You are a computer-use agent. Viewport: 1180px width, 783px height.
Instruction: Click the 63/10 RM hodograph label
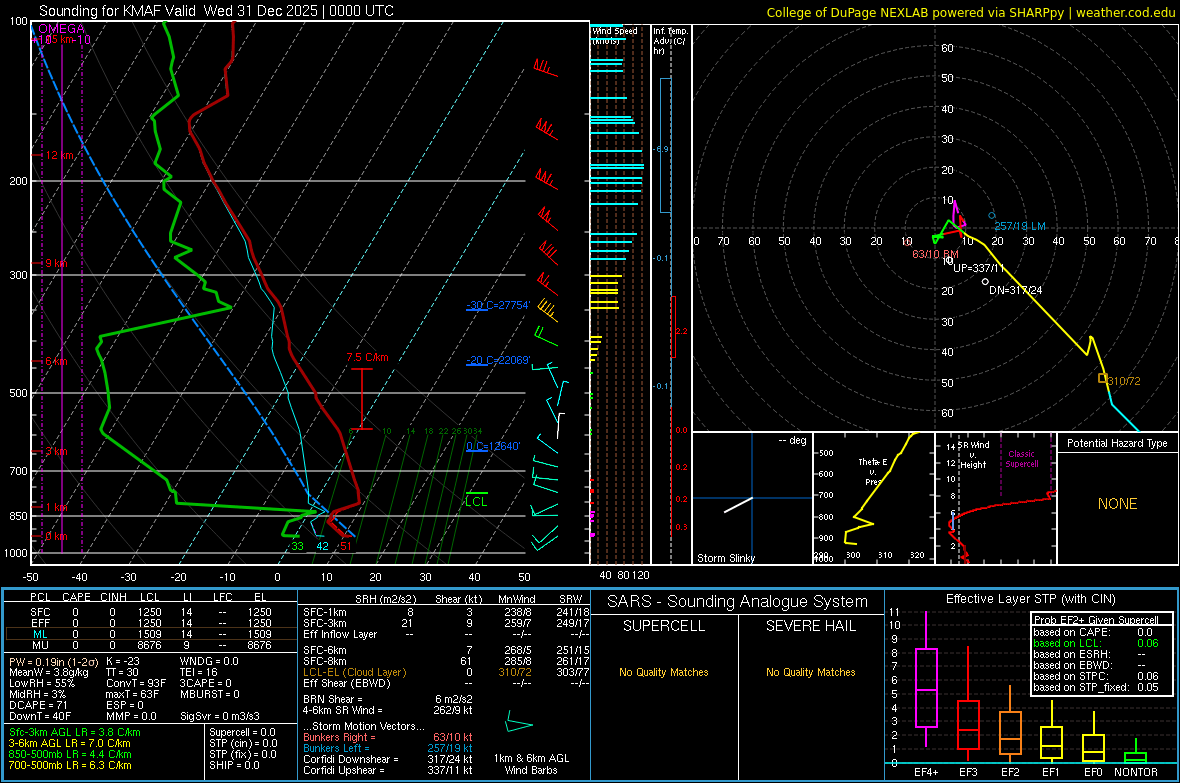click(x=935, y=254)
